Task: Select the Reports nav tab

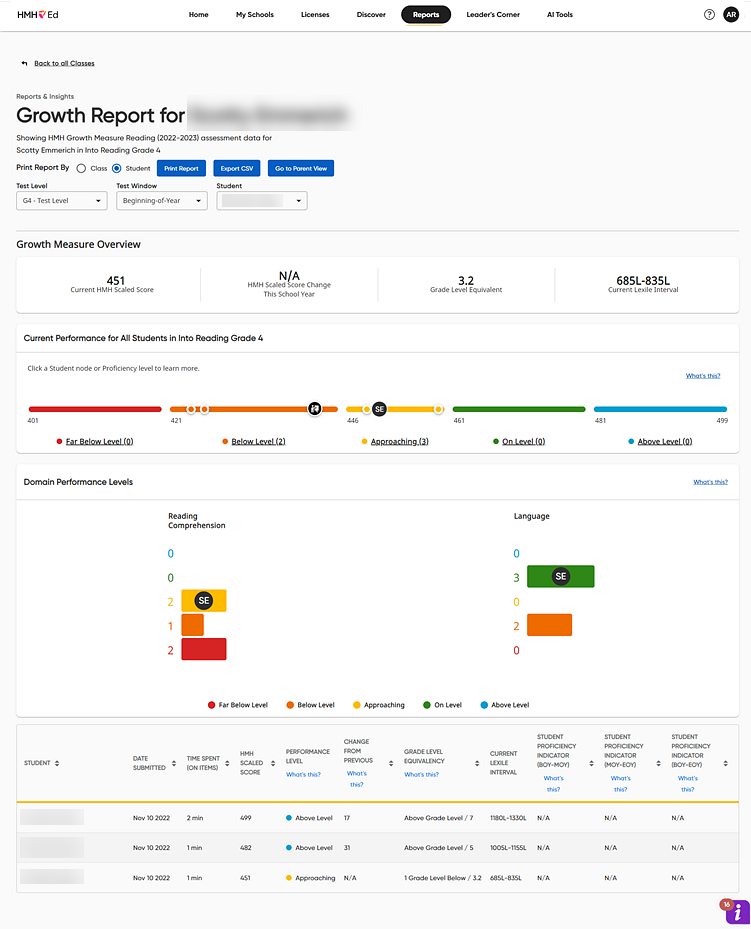Action: coord(426,15)
